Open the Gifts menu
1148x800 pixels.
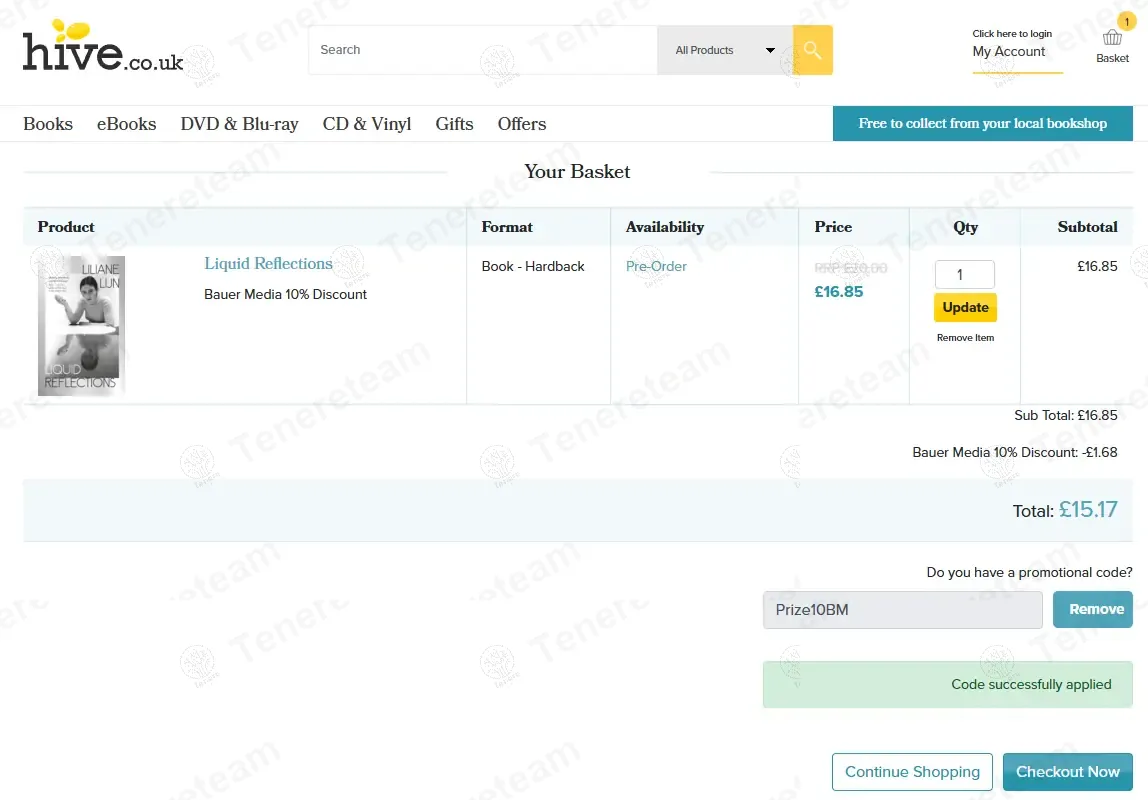coord(455,124)
